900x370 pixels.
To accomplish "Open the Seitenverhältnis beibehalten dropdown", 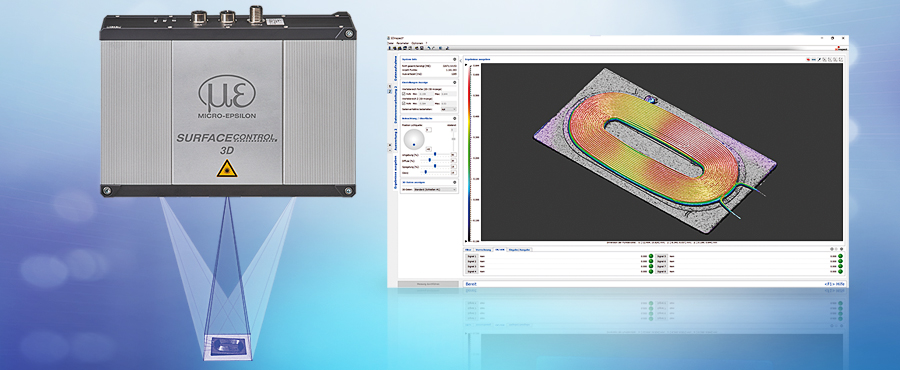I will coord(448,109).
